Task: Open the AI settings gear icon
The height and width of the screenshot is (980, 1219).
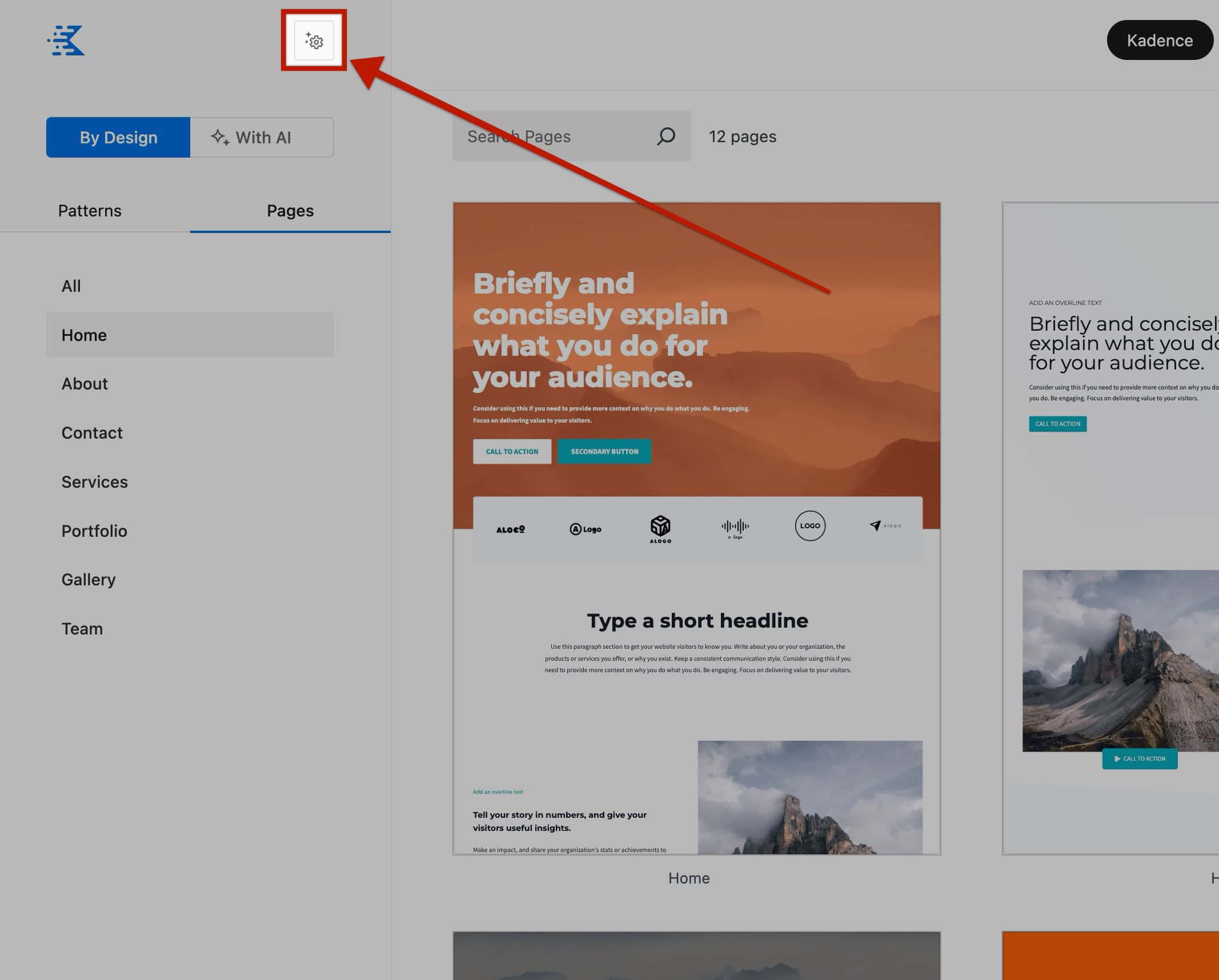Action: pos(313,41)
